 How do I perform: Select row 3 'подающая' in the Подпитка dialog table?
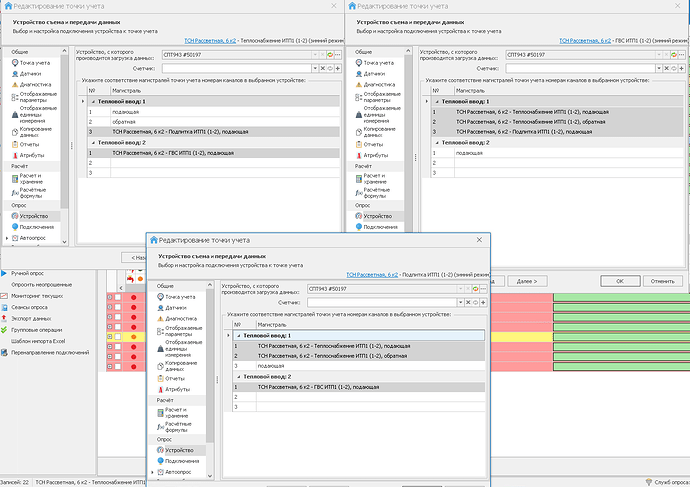point(359,366)
